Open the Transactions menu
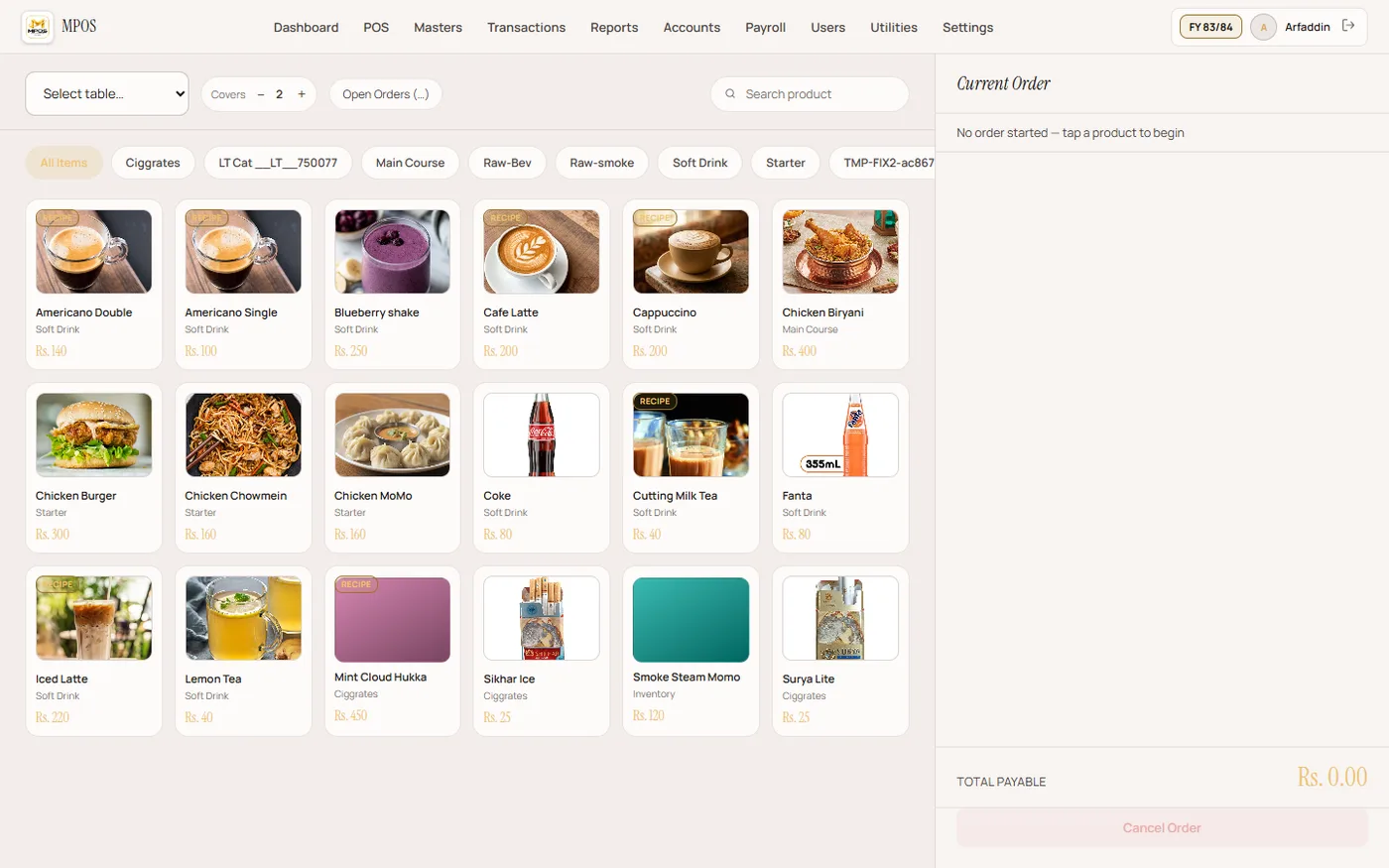This screenshot has height=868, width=1389. pyautogui.click(x=527, y=27)
